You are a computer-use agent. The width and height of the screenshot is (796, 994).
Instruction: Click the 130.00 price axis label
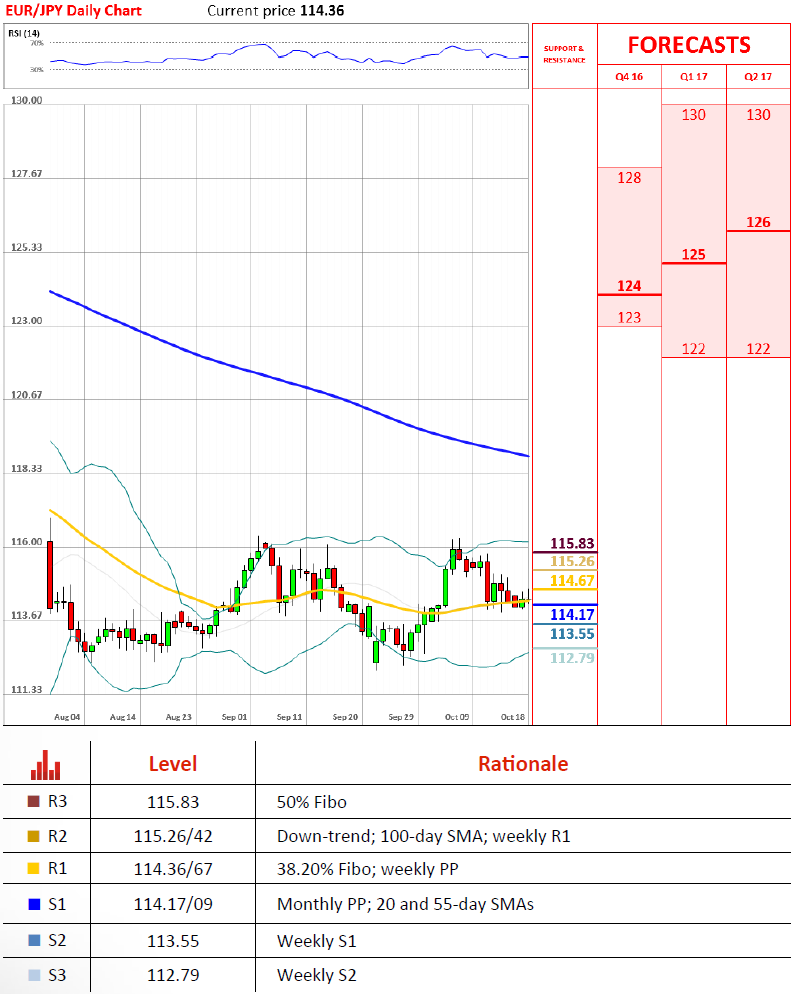27,100
